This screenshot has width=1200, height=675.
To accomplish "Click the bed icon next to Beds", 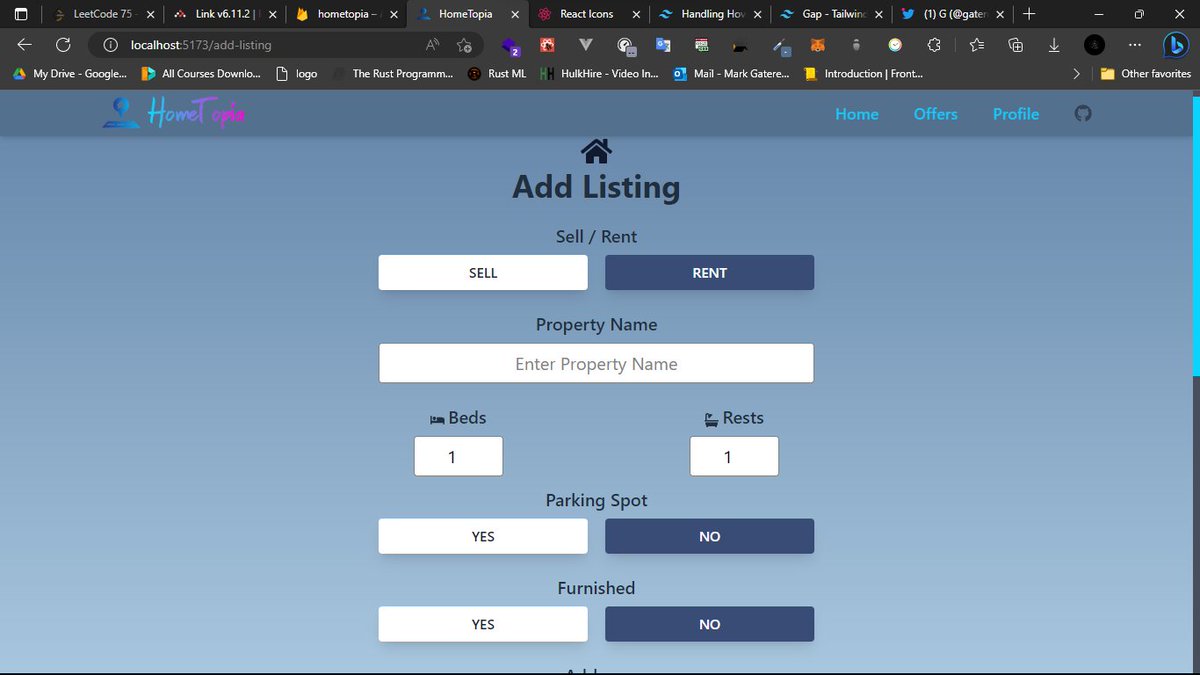I will pyautogui.click(x=437, y=420).
